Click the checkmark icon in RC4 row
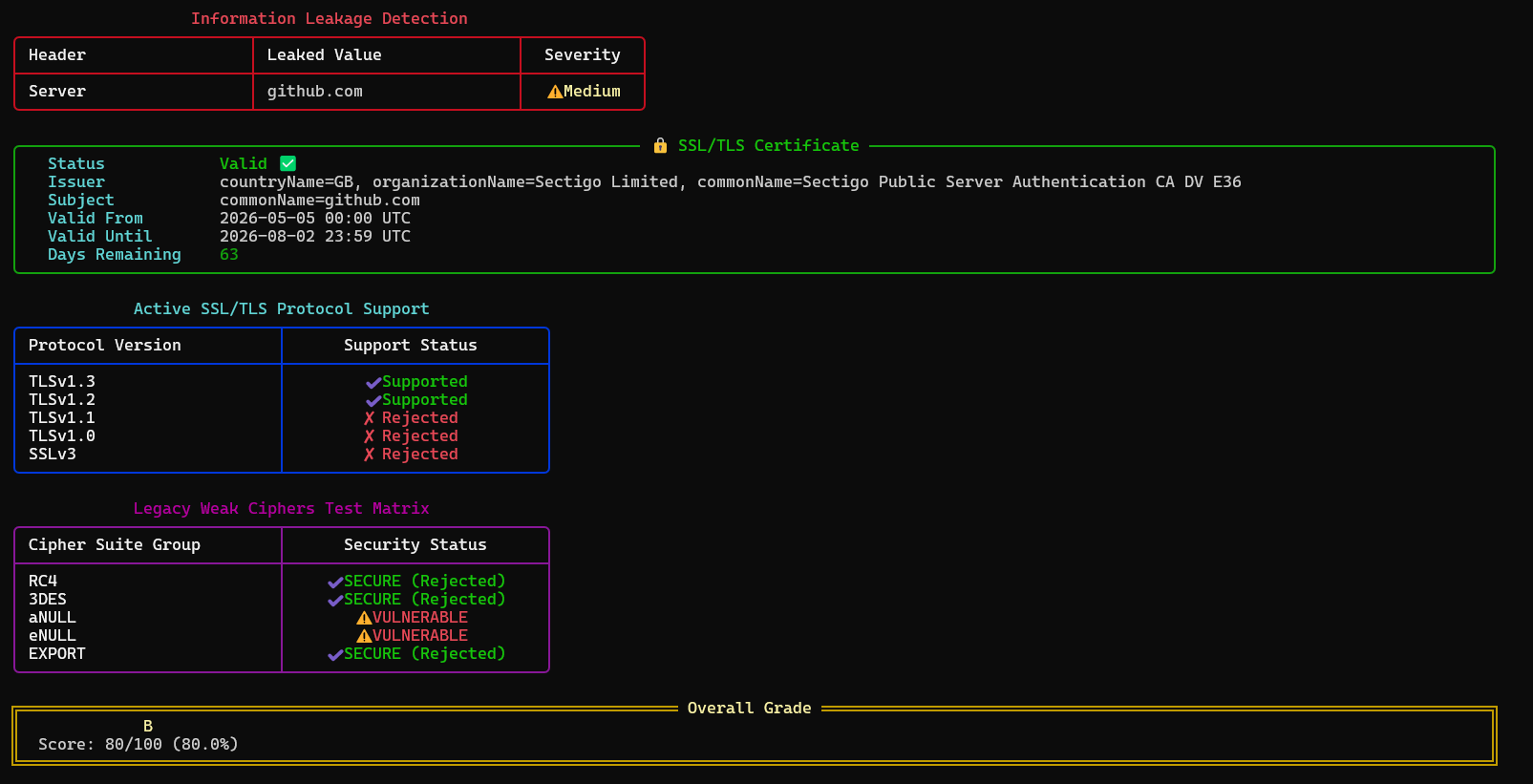The image size is (1533, 784). tap(335, 583)
